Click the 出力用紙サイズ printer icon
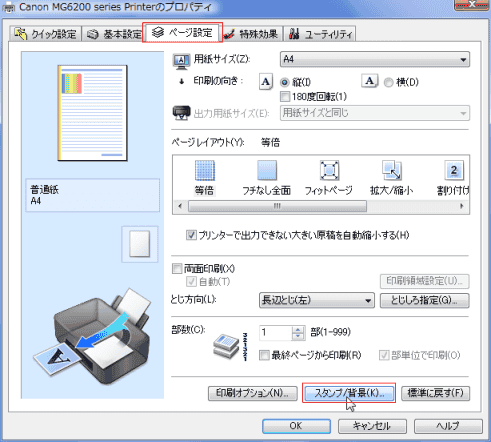This screenshot has width=491, height=442. pos(181,113)
